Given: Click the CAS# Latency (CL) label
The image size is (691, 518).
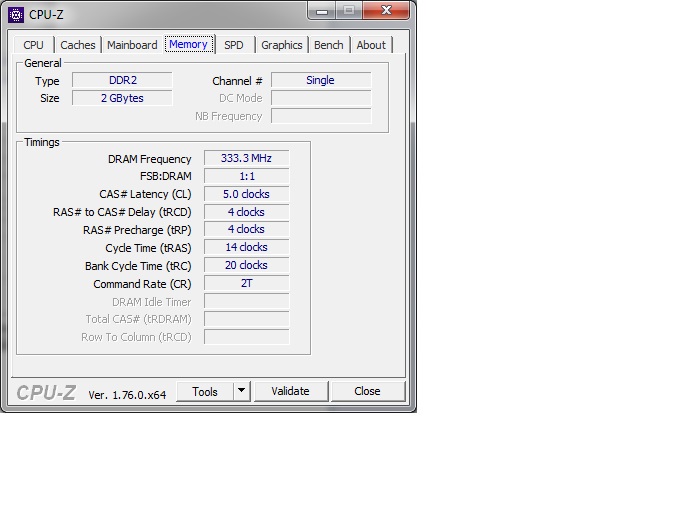Looking at the screenshot, I should (145, 194).
